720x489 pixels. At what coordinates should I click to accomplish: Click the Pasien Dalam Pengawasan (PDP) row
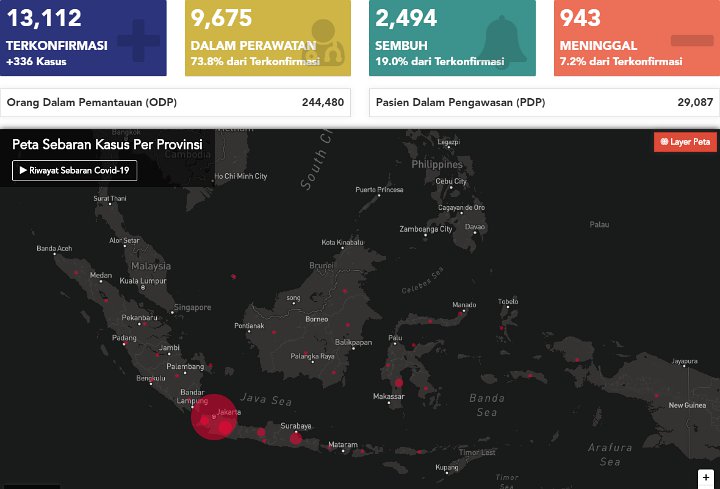545,102
